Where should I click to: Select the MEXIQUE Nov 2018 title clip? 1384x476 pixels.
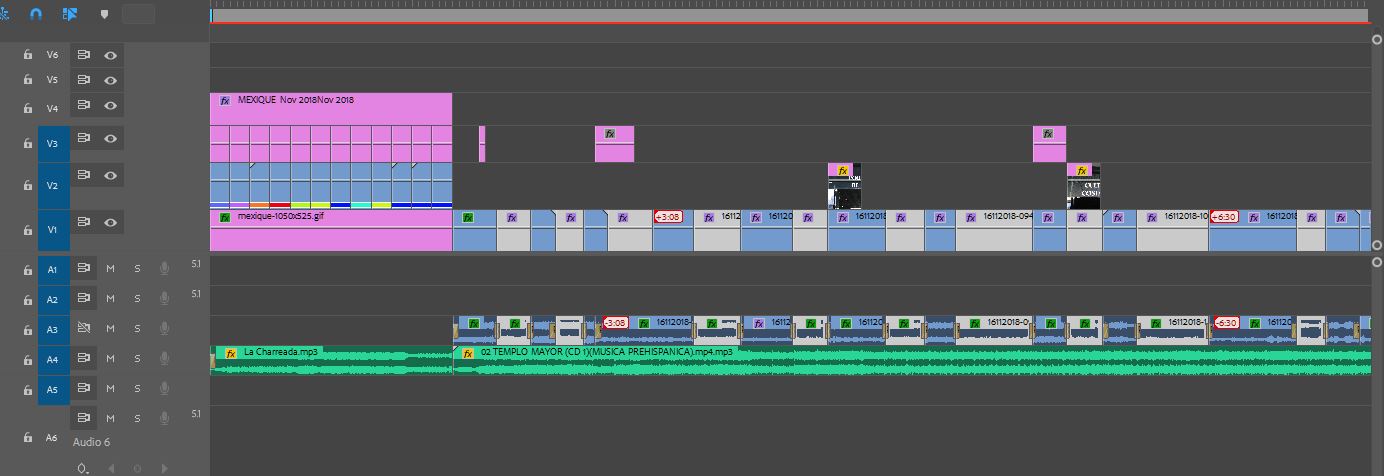coord(331,108)
